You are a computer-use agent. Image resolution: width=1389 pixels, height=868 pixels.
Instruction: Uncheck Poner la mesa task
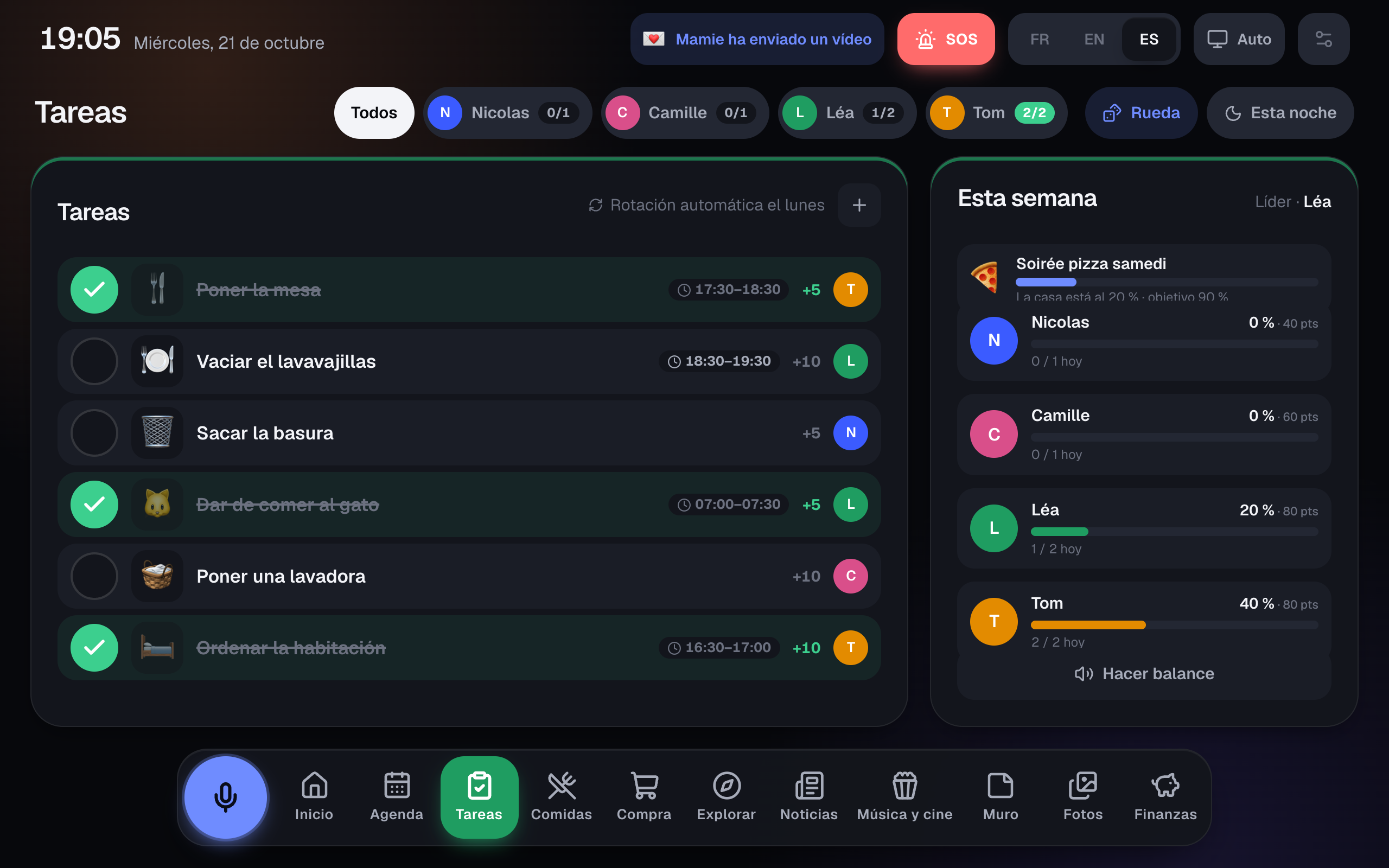coord(94,289)
